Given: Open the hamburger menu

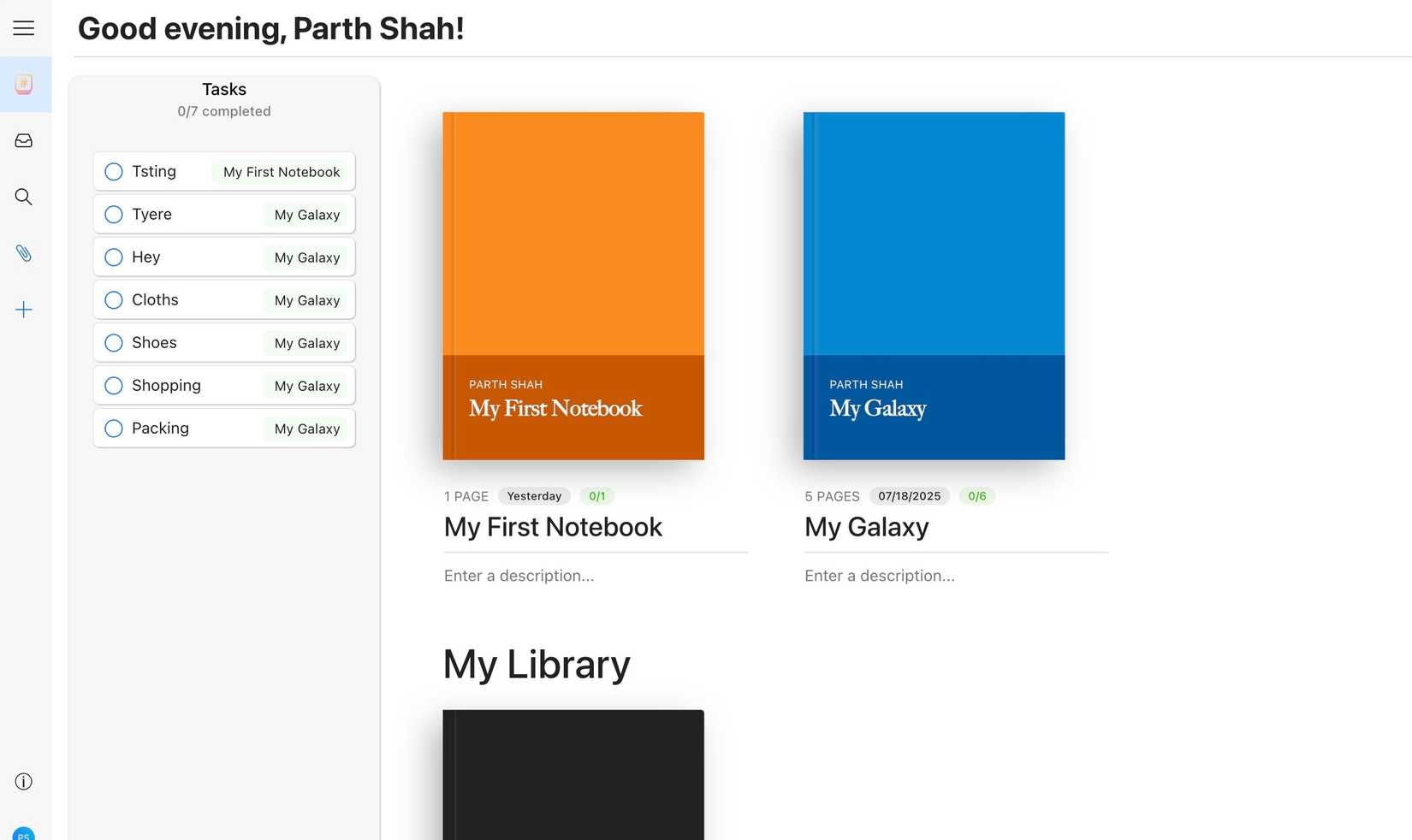Looking at the screenshot, I should tap(24, 28).
